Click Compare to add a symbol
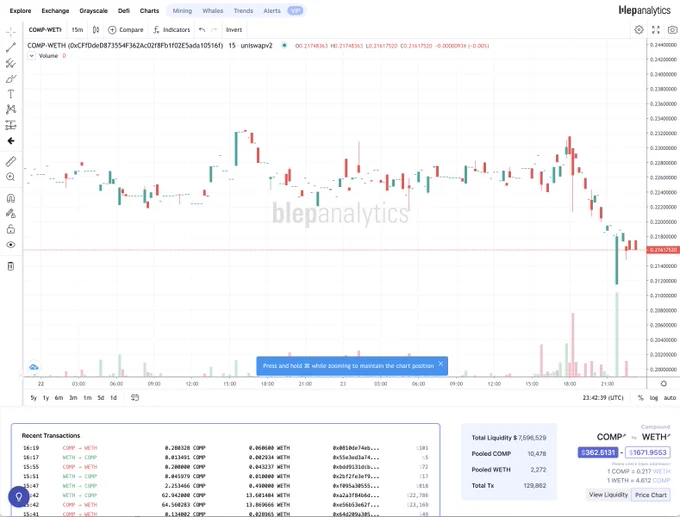Viewport: 680px width, 517px height. [126, 29]
